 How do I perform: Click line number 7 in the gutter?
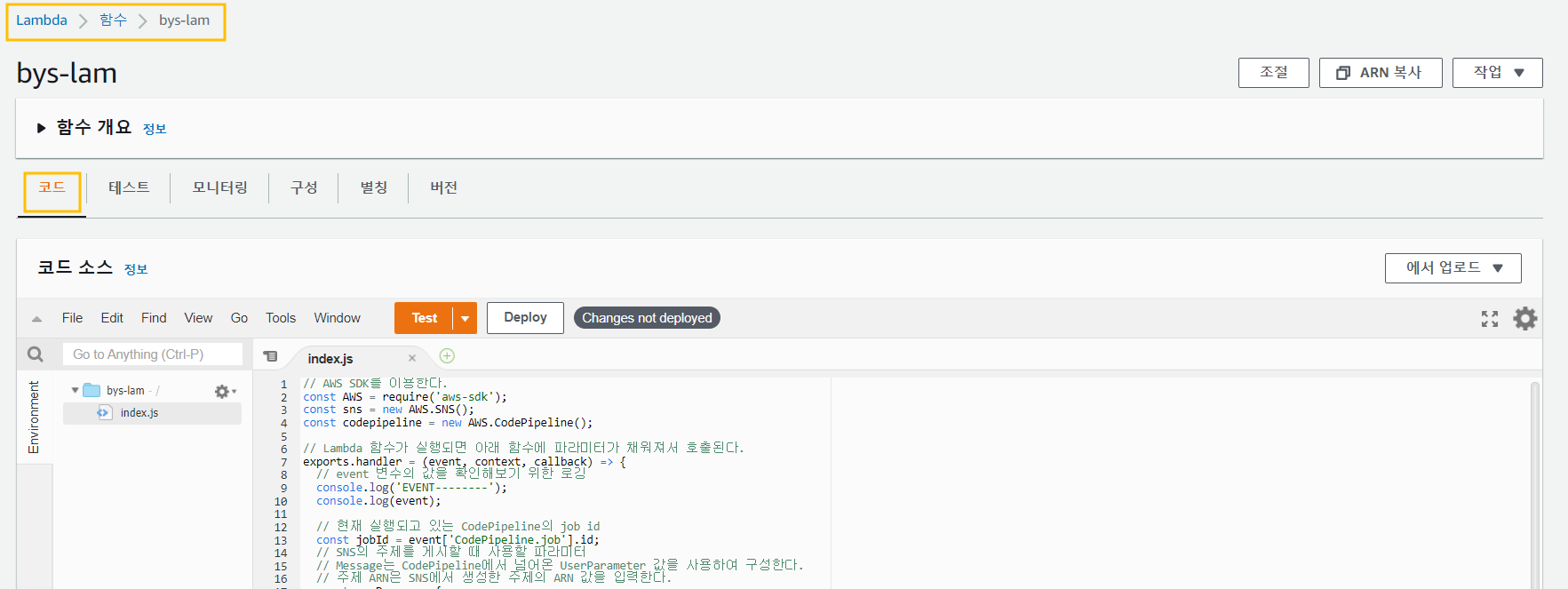pos(284,462)
